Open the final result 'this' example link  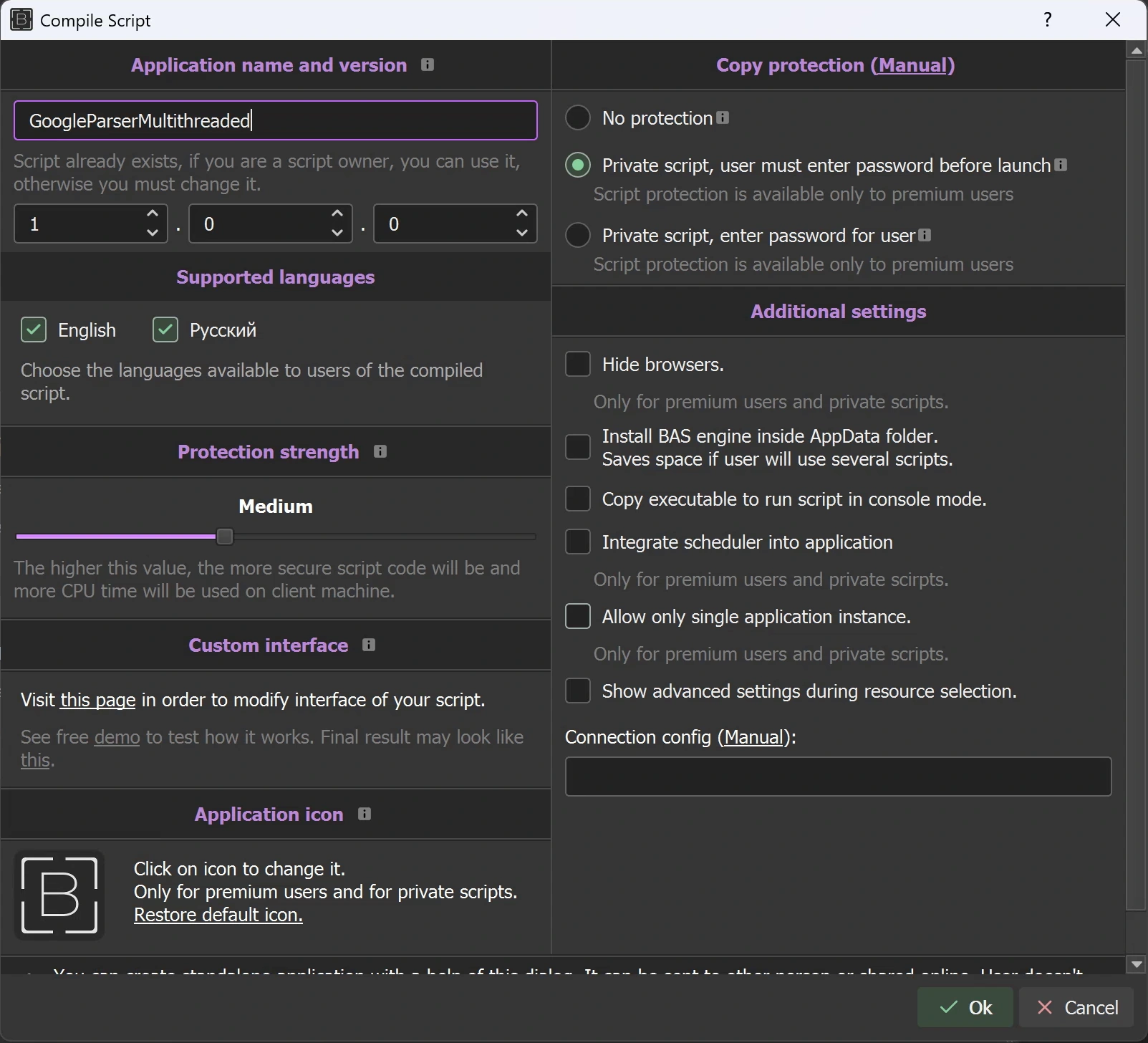[35, 760]
